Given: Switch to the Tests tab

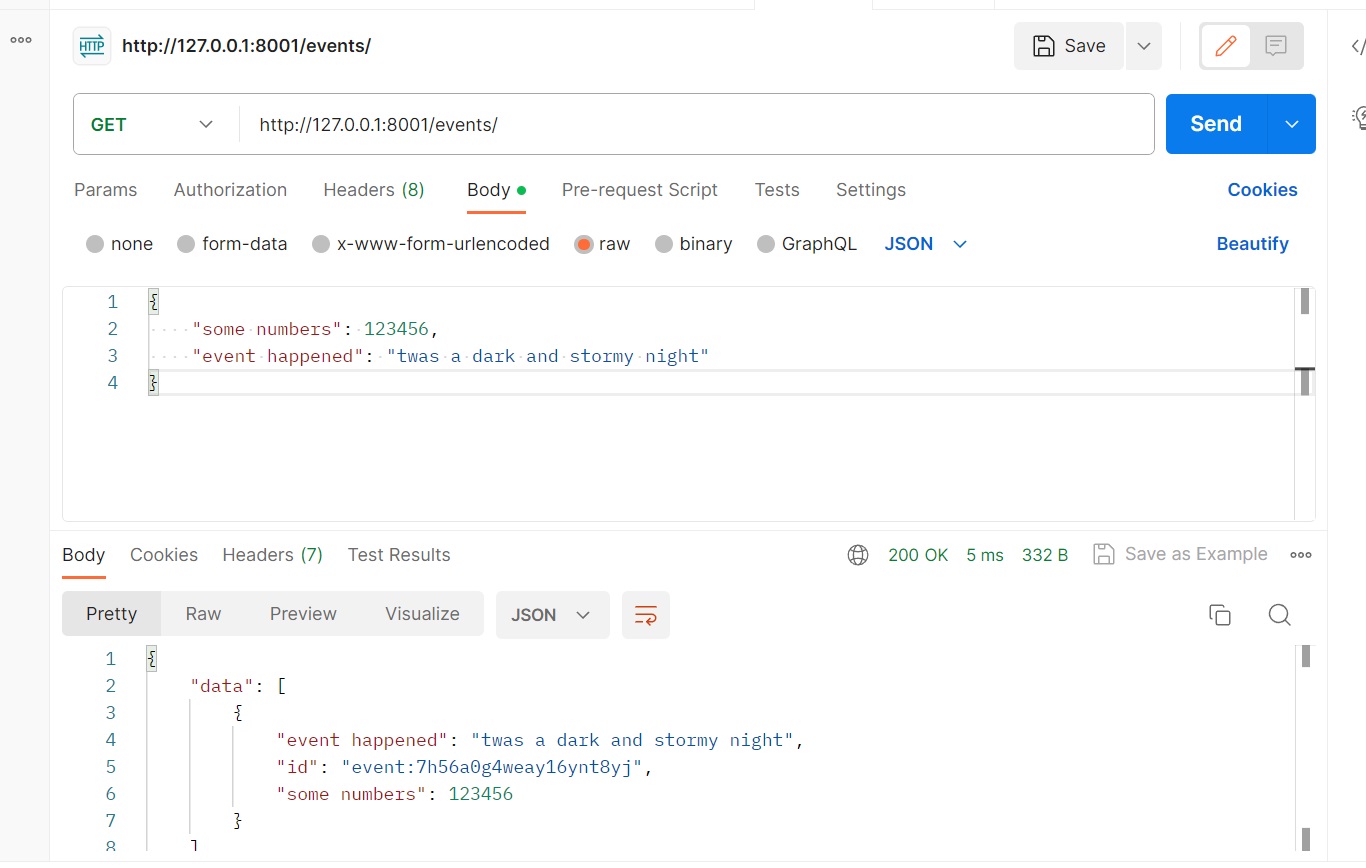Looking at the screenshot, I should pos(777,190).
